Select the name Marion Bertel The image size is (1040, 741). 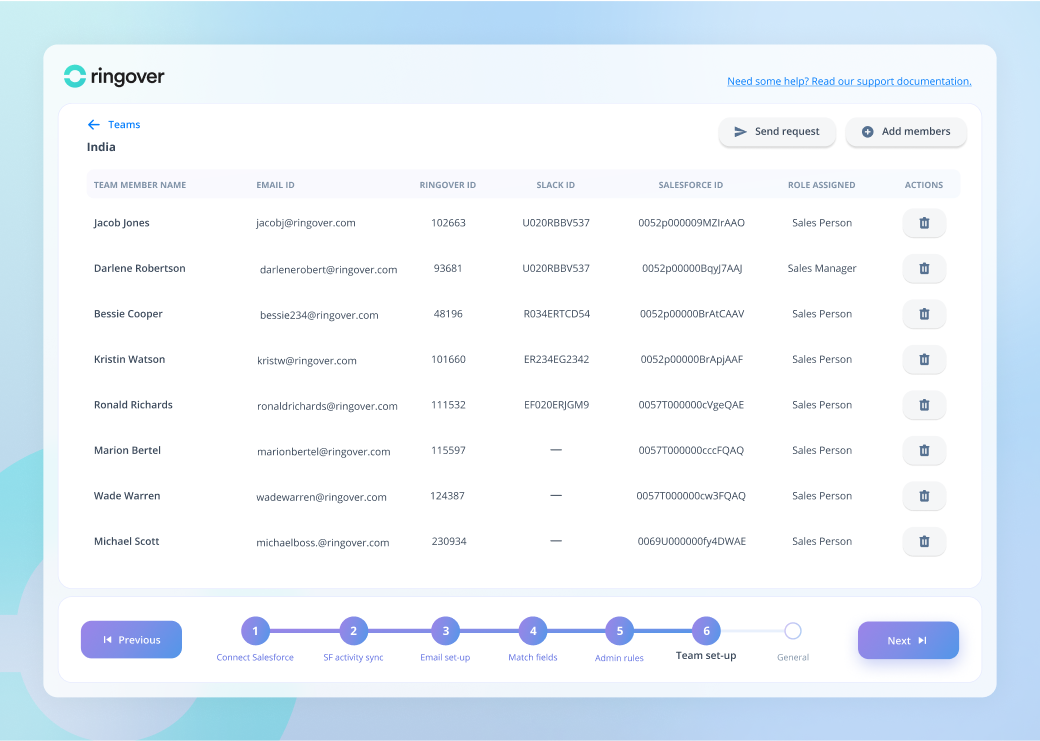127,450
